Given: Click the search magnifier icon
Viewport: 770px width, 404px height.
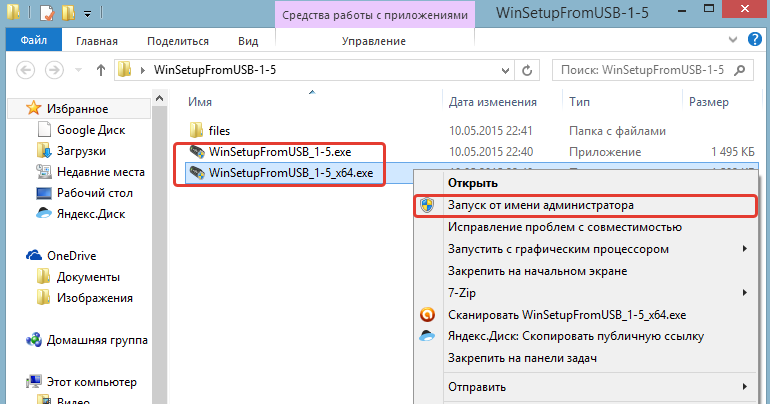Looking at the screenshot, I should 739,70.
